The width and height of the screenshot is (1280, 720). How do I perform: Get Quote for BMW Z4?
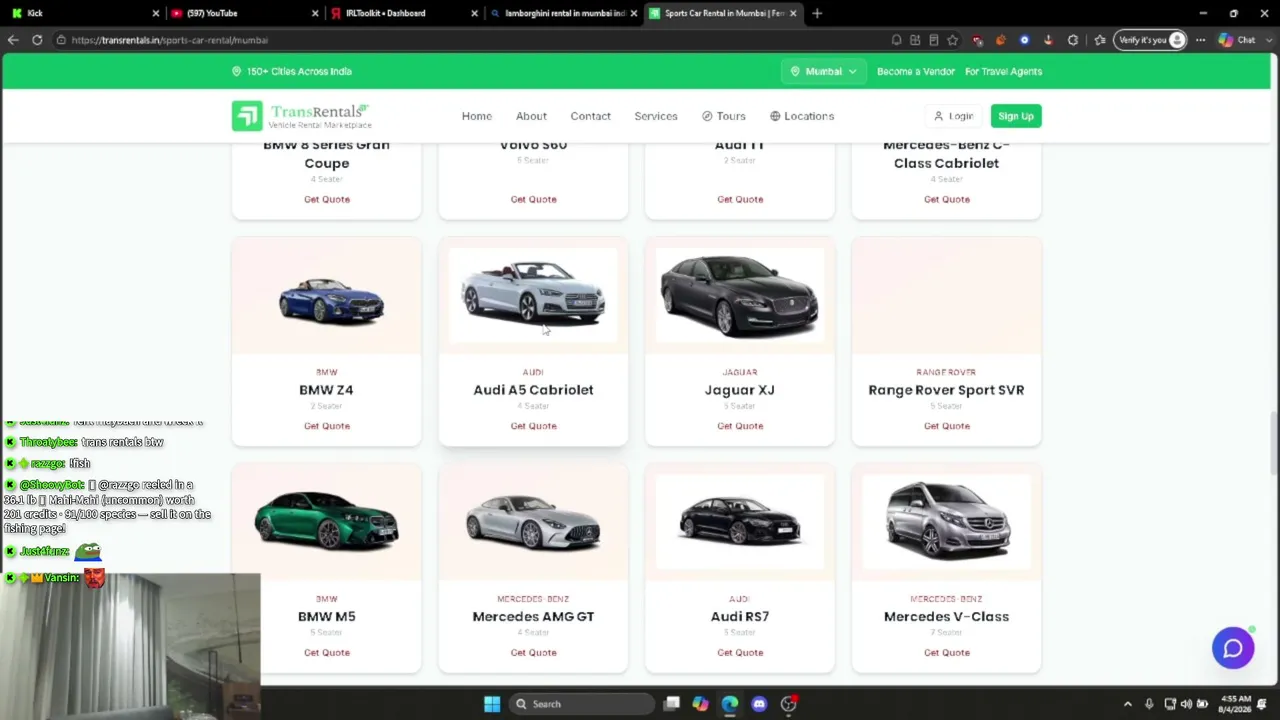click(x=327, y=426)
